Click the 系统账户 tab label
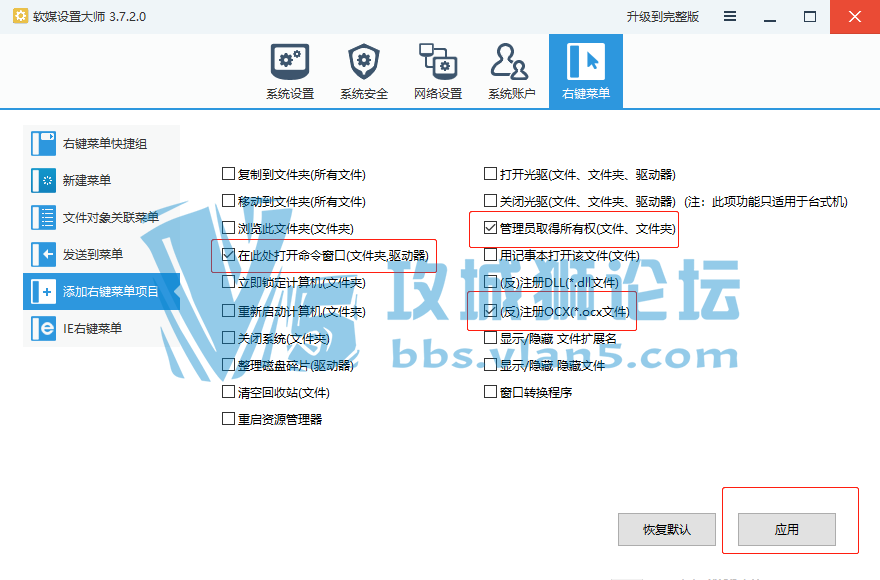The image size is (880, 580). 511,94
